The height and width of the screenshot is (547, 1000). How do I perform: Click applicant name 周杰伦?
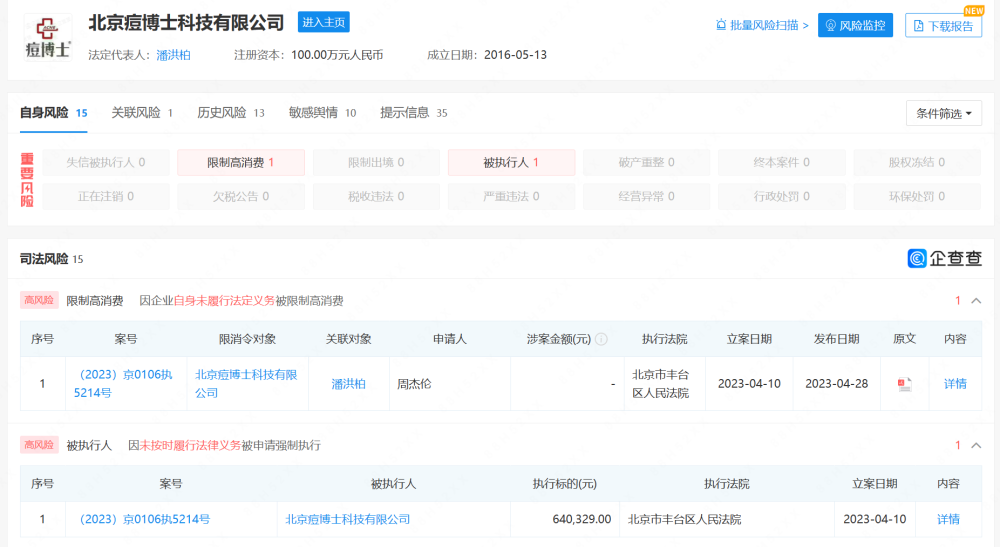point(415,384)
